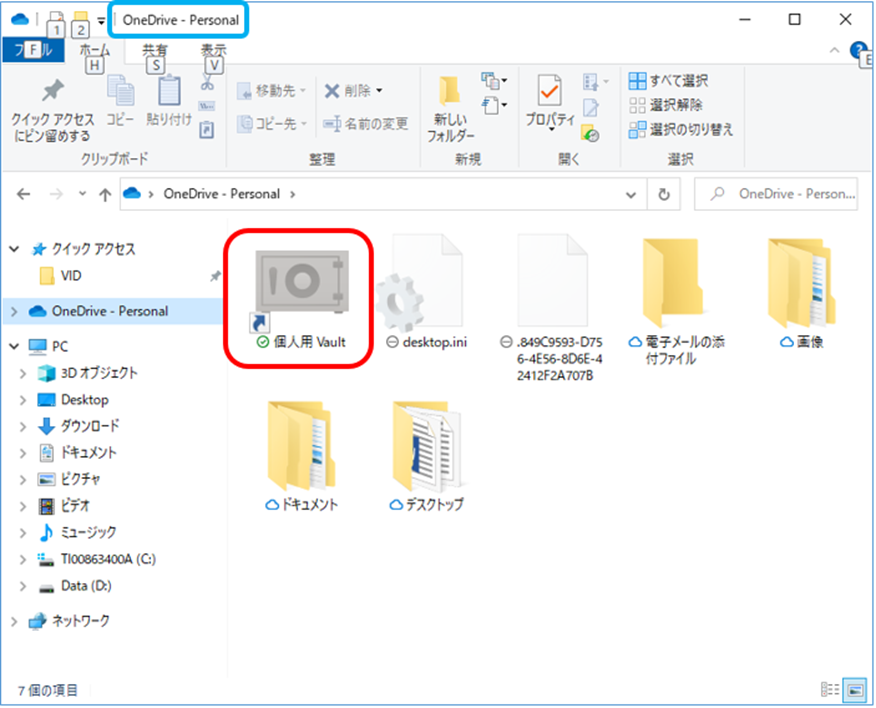
Task: Collapse the PC tree node
Action: tap(15, 346)
